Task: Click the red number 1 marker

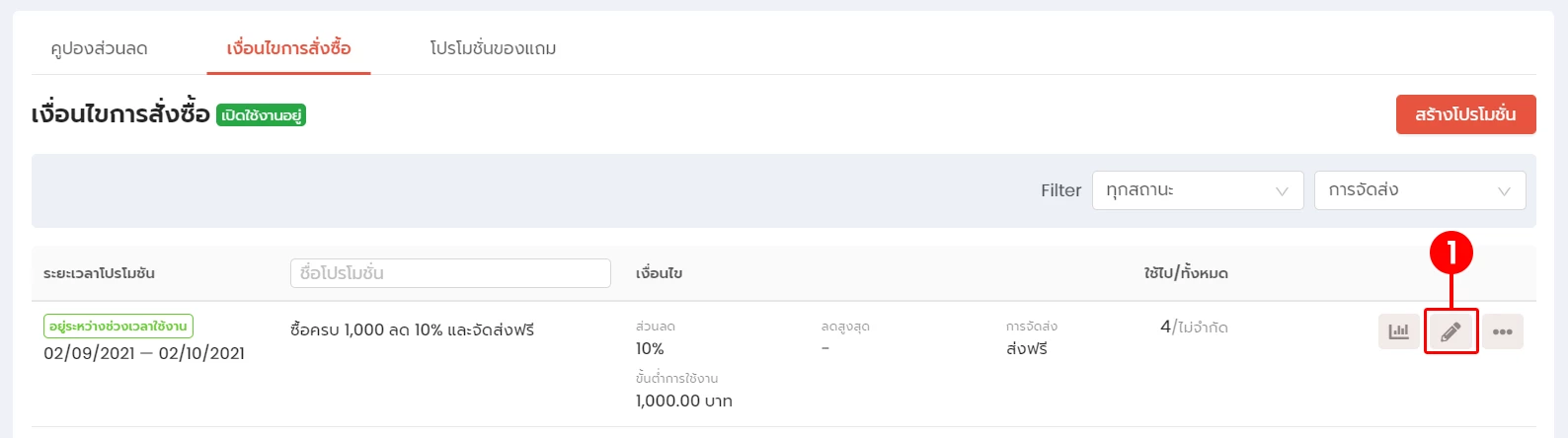Action: click(1450, 255)
